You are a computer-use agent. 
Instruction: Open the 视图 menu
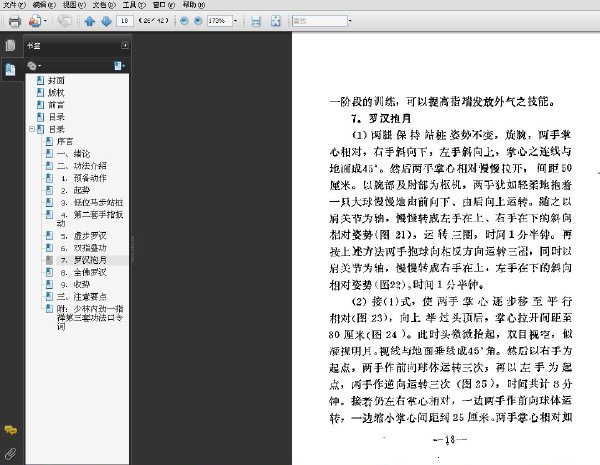point(74,5)
